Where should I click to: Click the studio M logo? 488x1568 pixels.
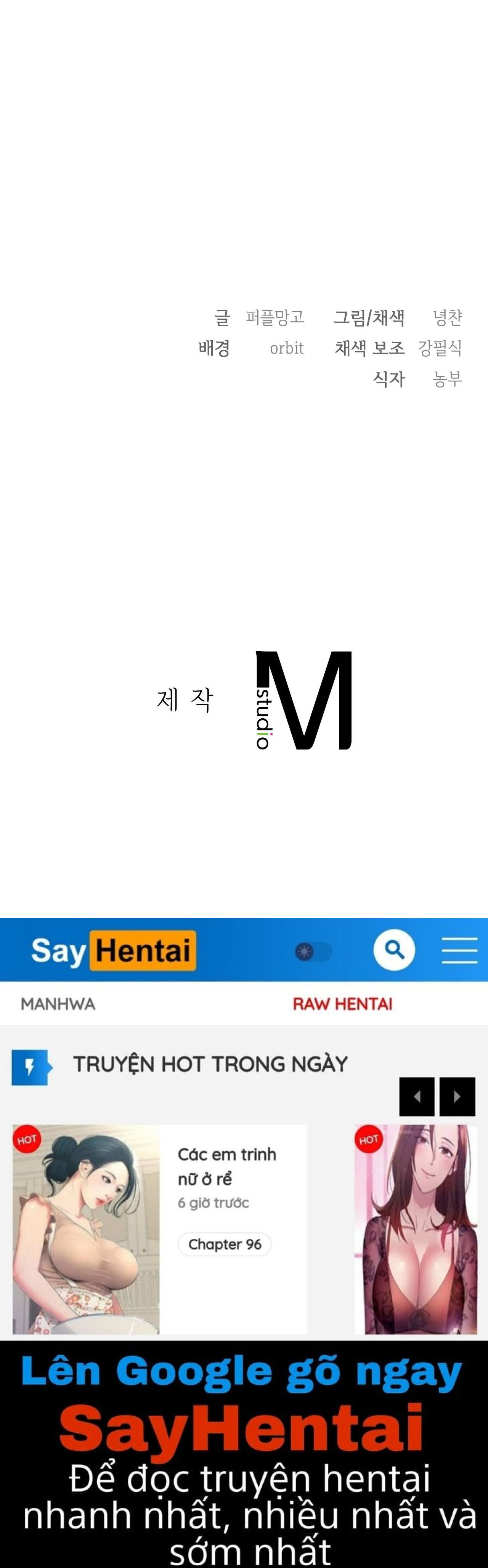click(x=303, y=700)
